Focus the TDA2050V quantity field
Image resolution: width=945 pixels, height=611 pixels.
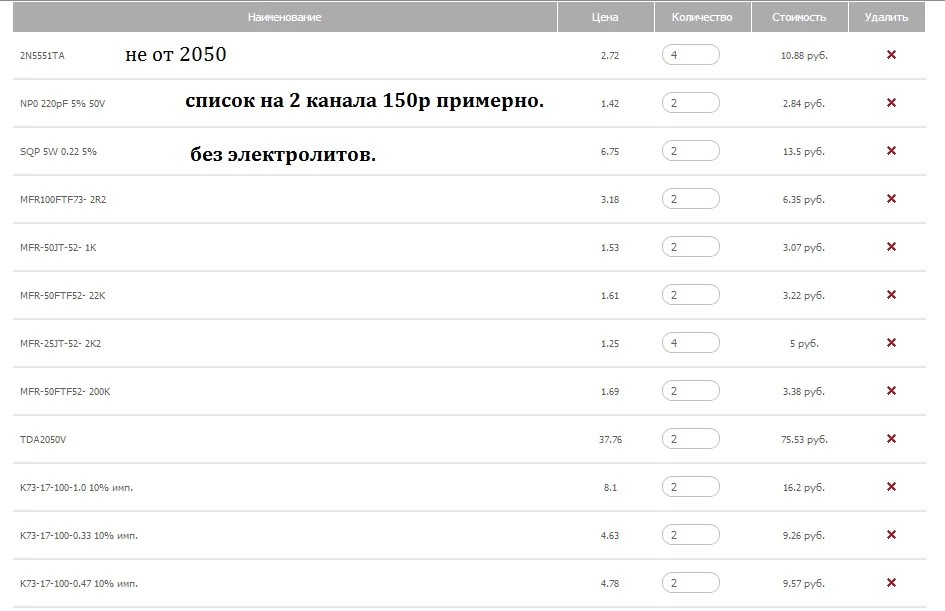691,439
